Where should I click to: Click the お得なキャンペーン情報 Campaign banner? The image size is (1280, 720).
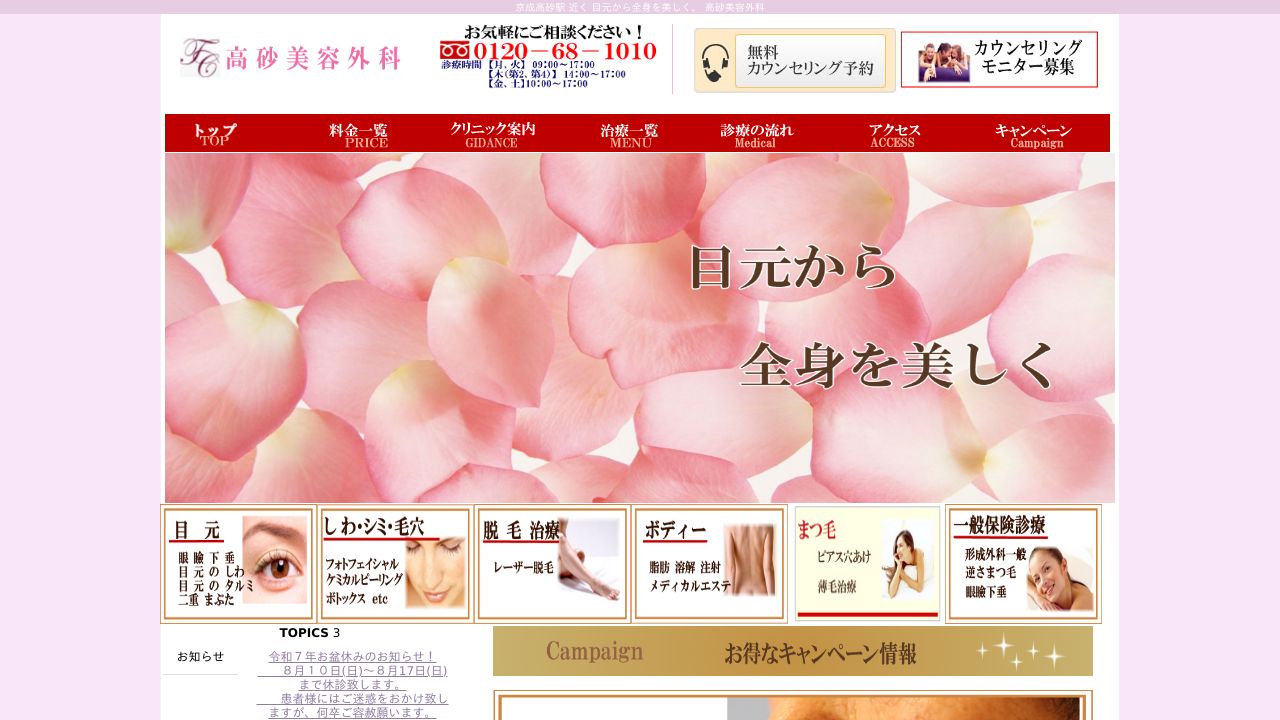point(793,652)
